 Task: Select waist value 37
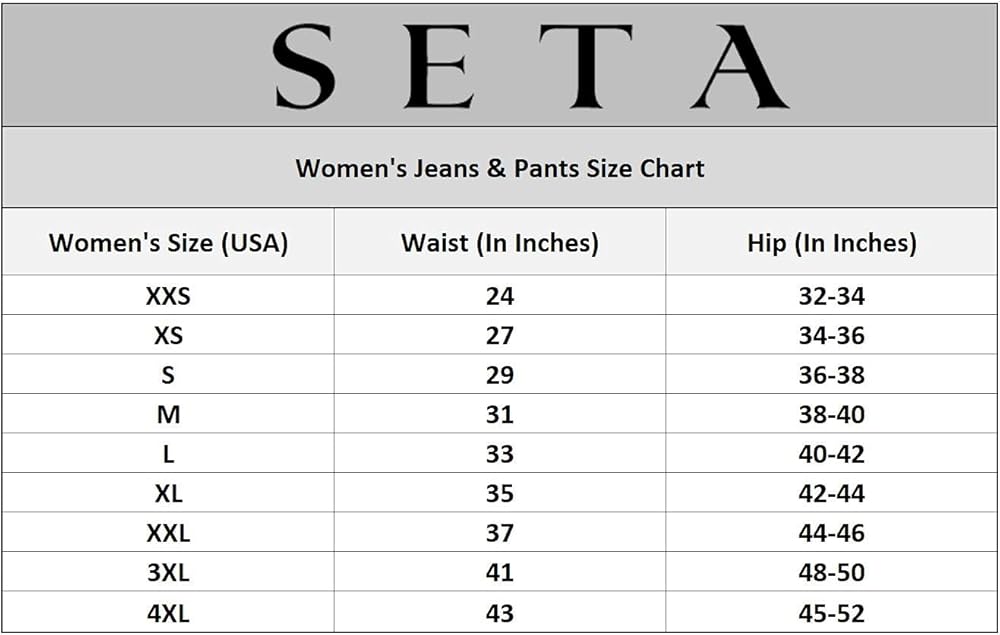(x=500, y=533)
